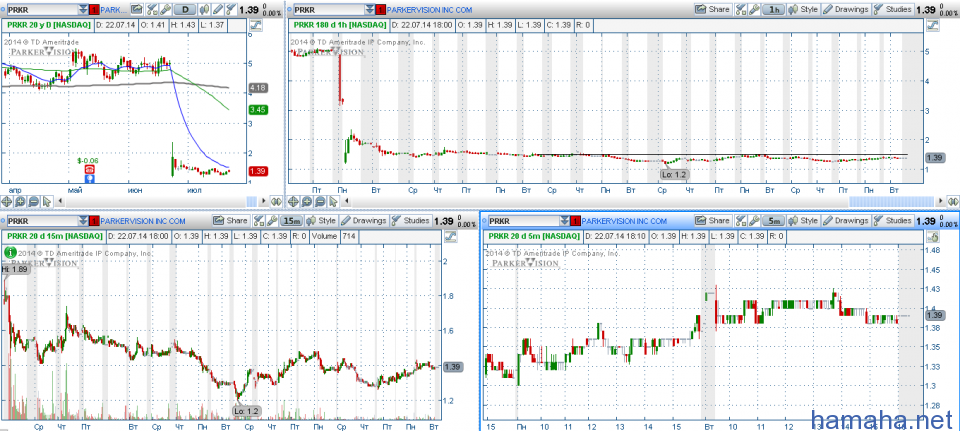This screenshot has height=431, width=960.
Task: Open wrench settings icon in daily chart panel
Action: (165, 9)
